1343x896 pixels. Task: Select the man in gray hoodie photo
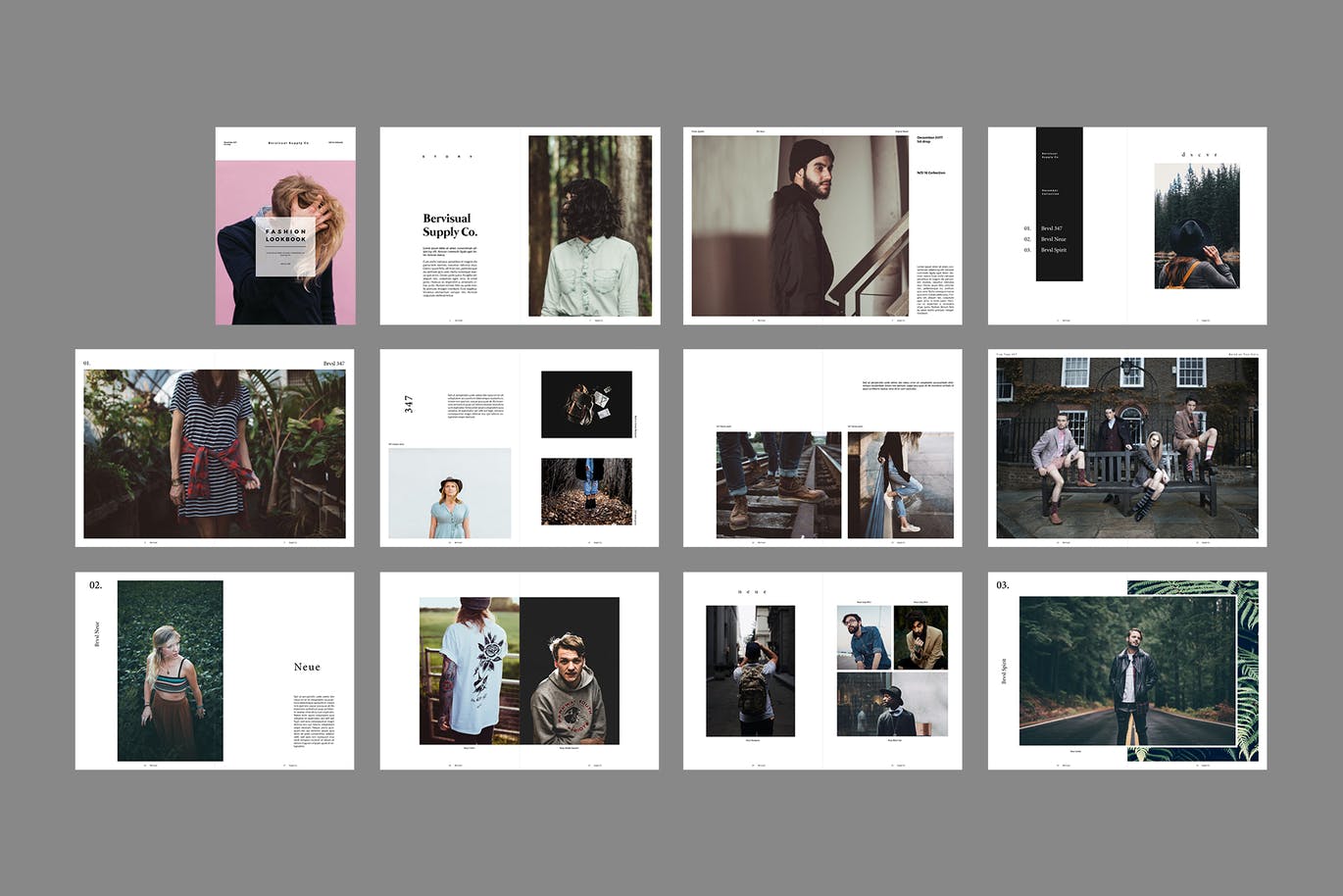tap(569, 671)
